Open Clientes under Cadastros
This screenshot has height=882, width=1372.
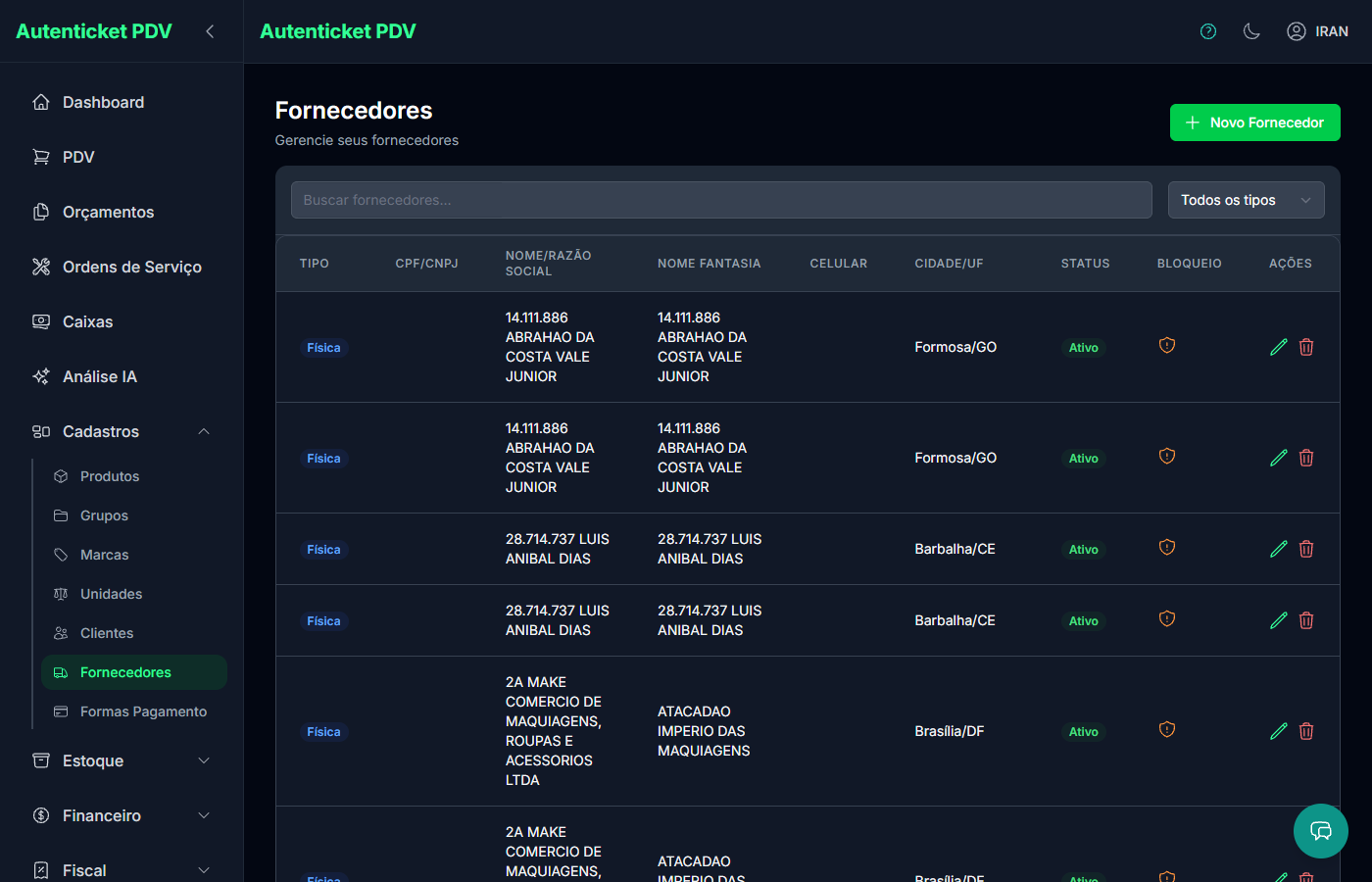[107, 633]
